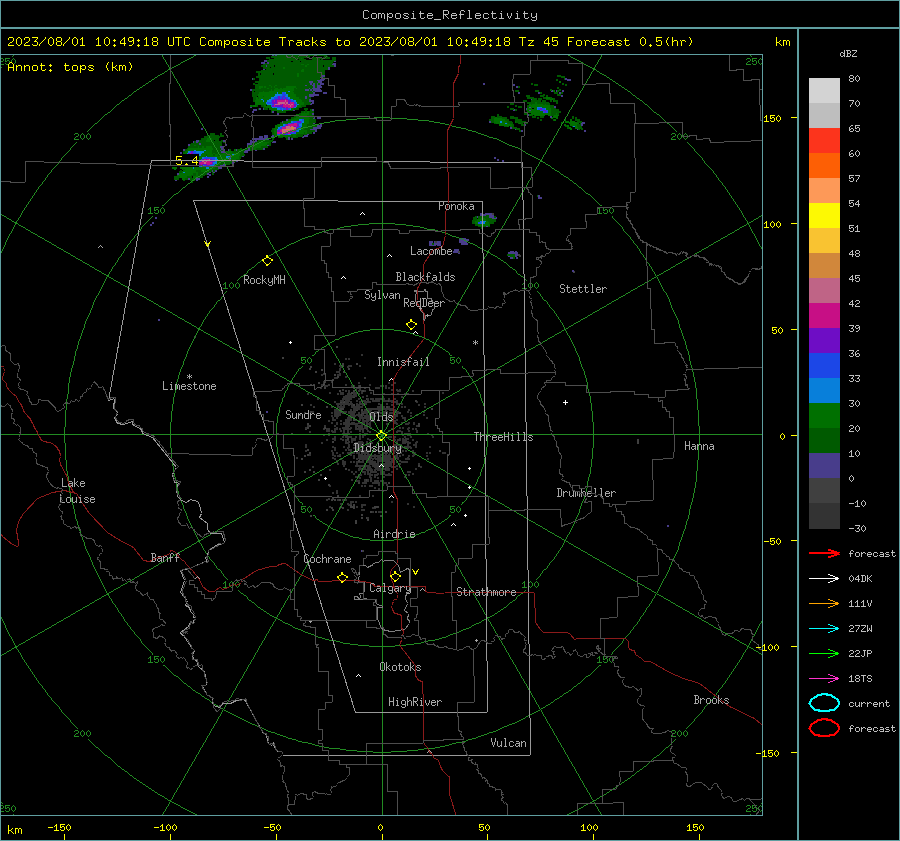Click the Okotoks town label
900x841 pixels.
point(400,667)
